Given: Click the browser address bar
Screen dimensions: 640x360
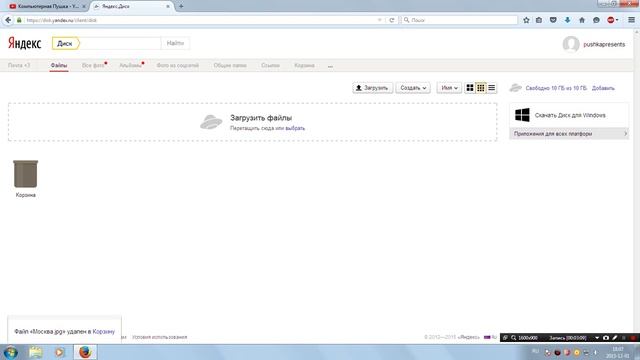Looking at the screenshot, I should [200, 20].
